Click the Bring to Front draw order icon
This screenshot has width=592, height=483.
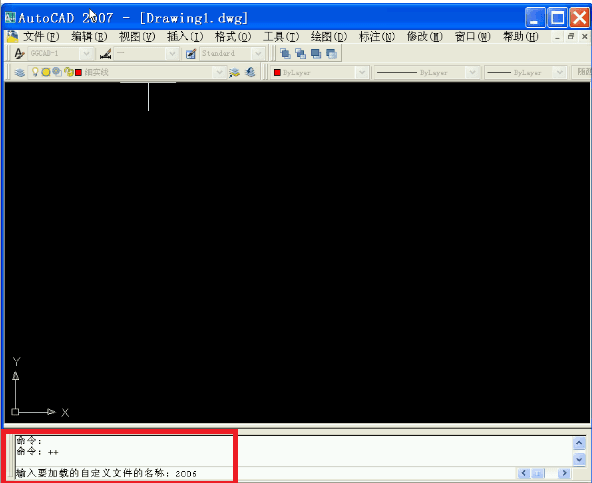[x=285, y=54]
